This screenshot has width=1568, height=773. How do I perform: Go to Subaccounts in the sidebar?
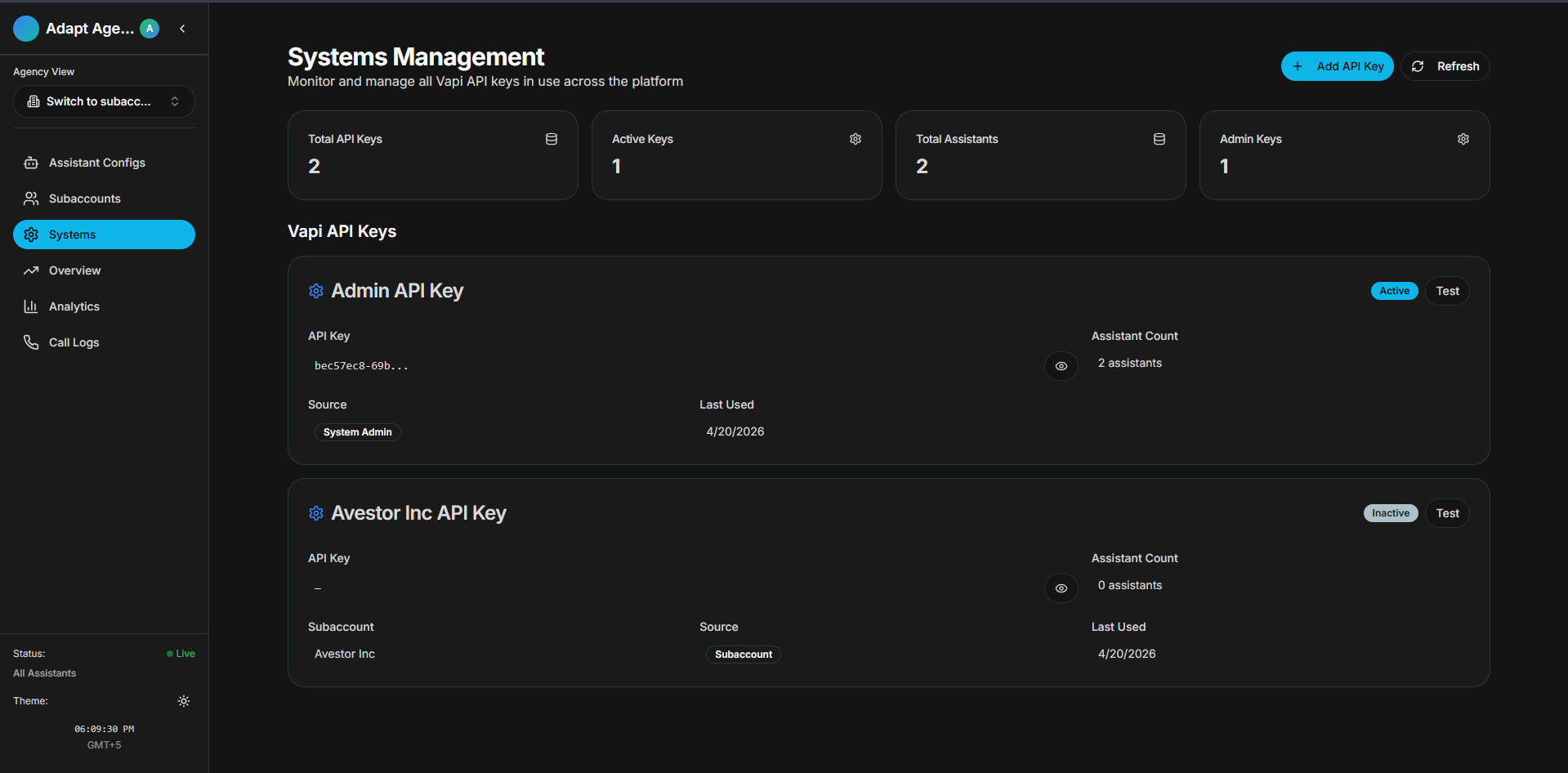(x=104, y=199)
